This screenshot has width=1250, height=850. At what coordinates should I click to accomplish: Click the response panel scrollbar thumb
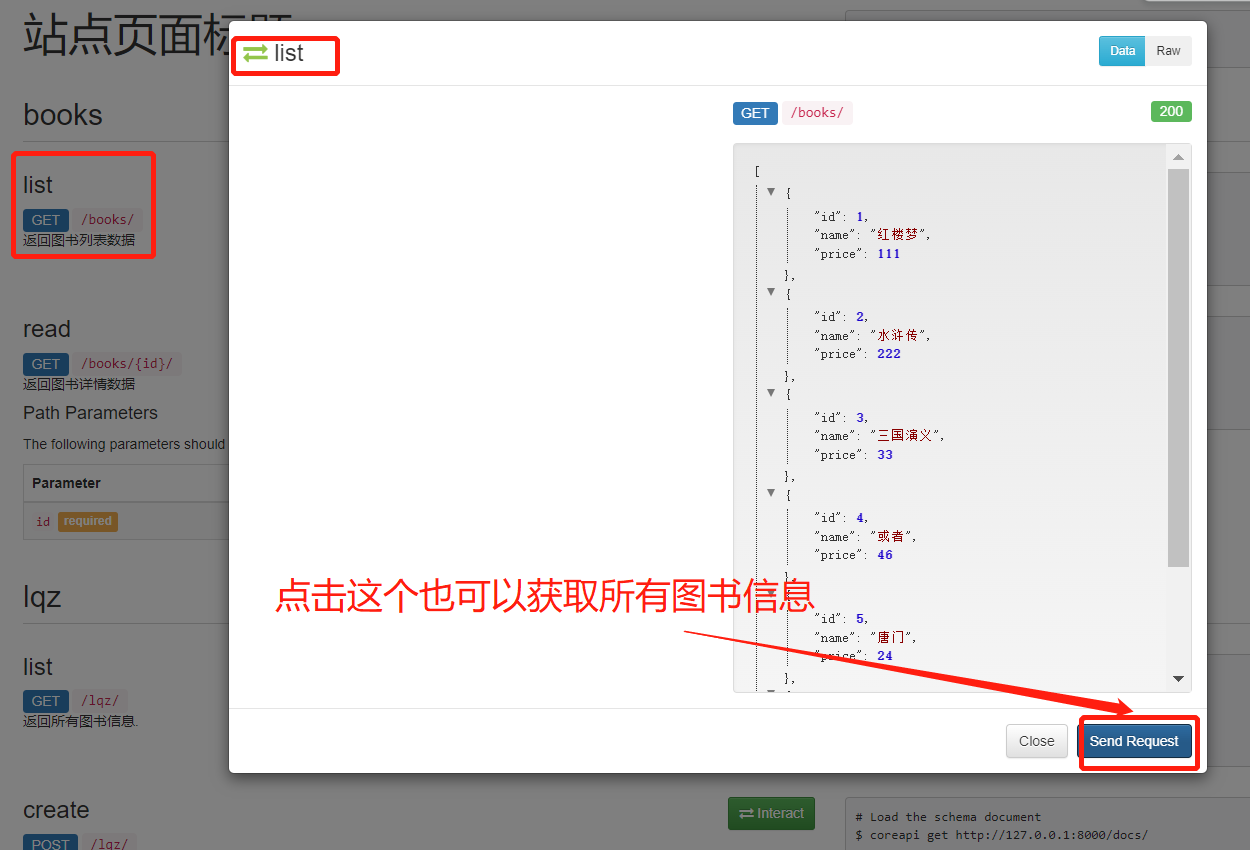1178,368
